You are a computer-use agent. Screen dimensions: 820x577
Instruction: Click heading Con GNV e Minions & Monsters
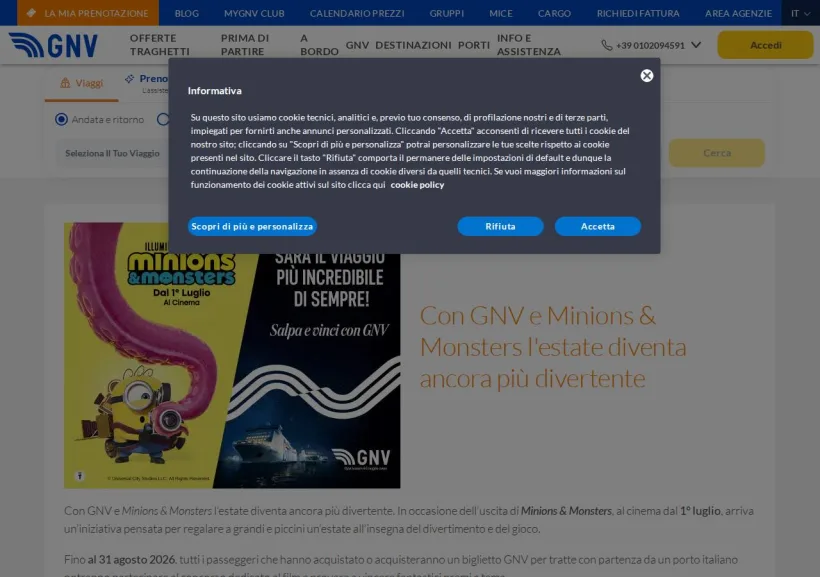click(x=553, y=347)
